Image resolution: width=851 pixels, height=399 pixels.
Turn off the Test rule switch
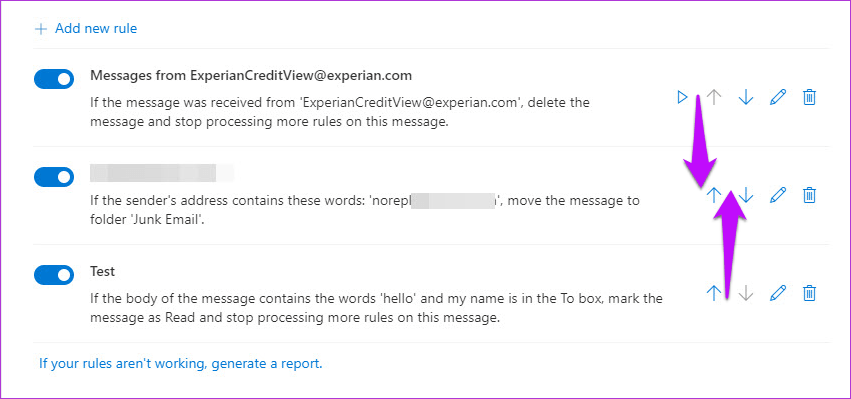coord(54,275)
